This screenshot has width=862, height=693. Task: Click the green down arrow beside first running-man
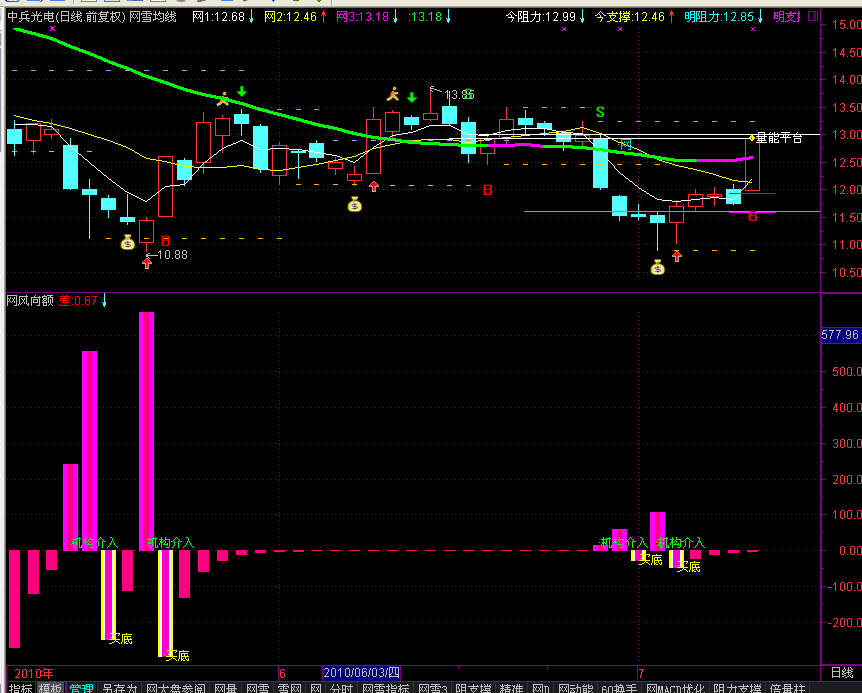click(x=242, y=92)
